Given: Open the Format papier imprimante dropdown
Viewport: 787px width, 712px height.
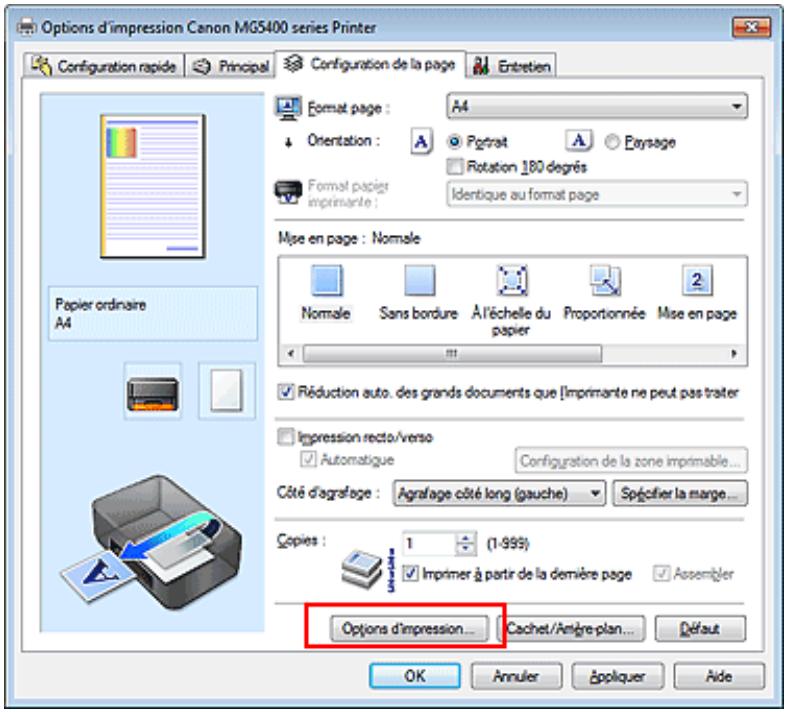Looking at the screenshot, I should [x=596, y=194].
